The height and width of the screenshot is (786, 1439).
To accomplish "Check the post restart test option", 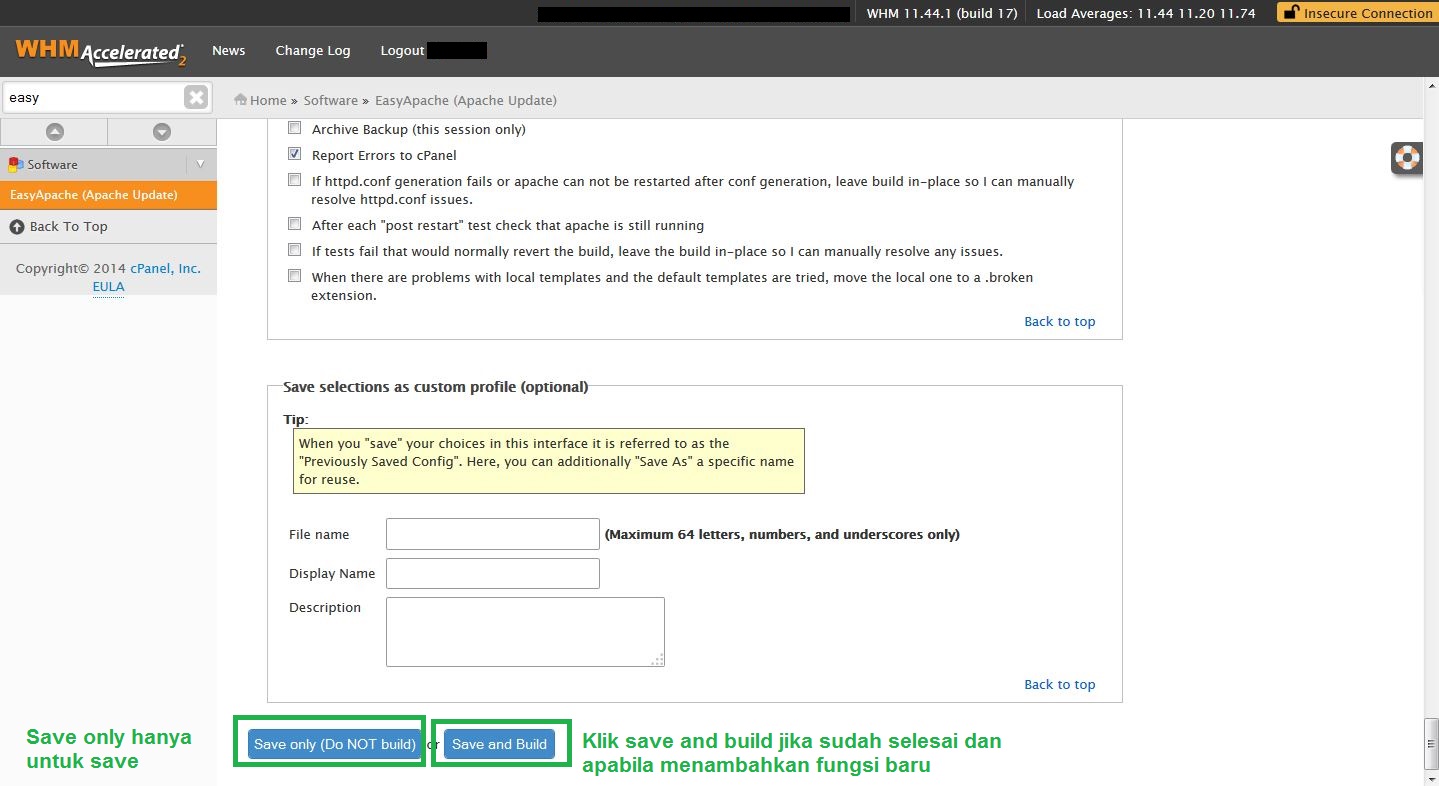I will [x=294, y=224].
